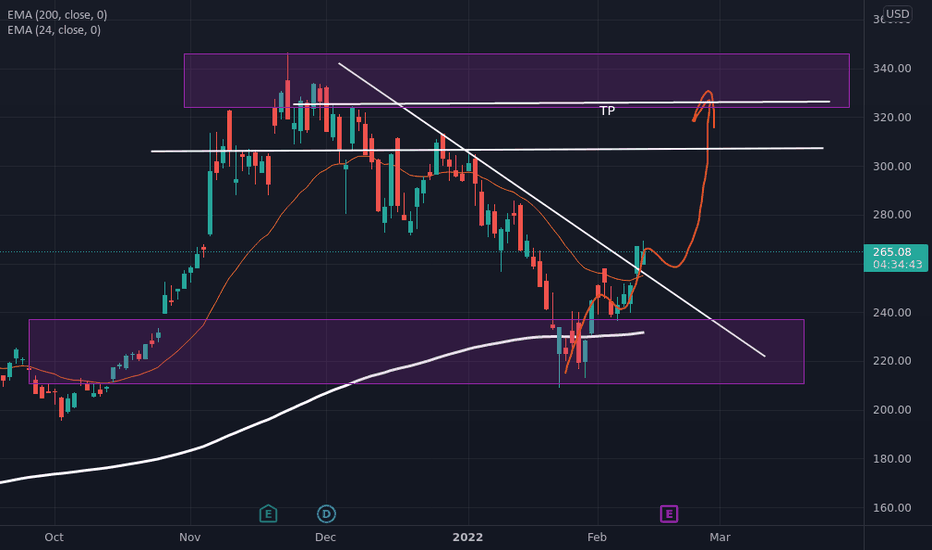Click the countdown timer 04:34:43

click(x=898, y=265)
